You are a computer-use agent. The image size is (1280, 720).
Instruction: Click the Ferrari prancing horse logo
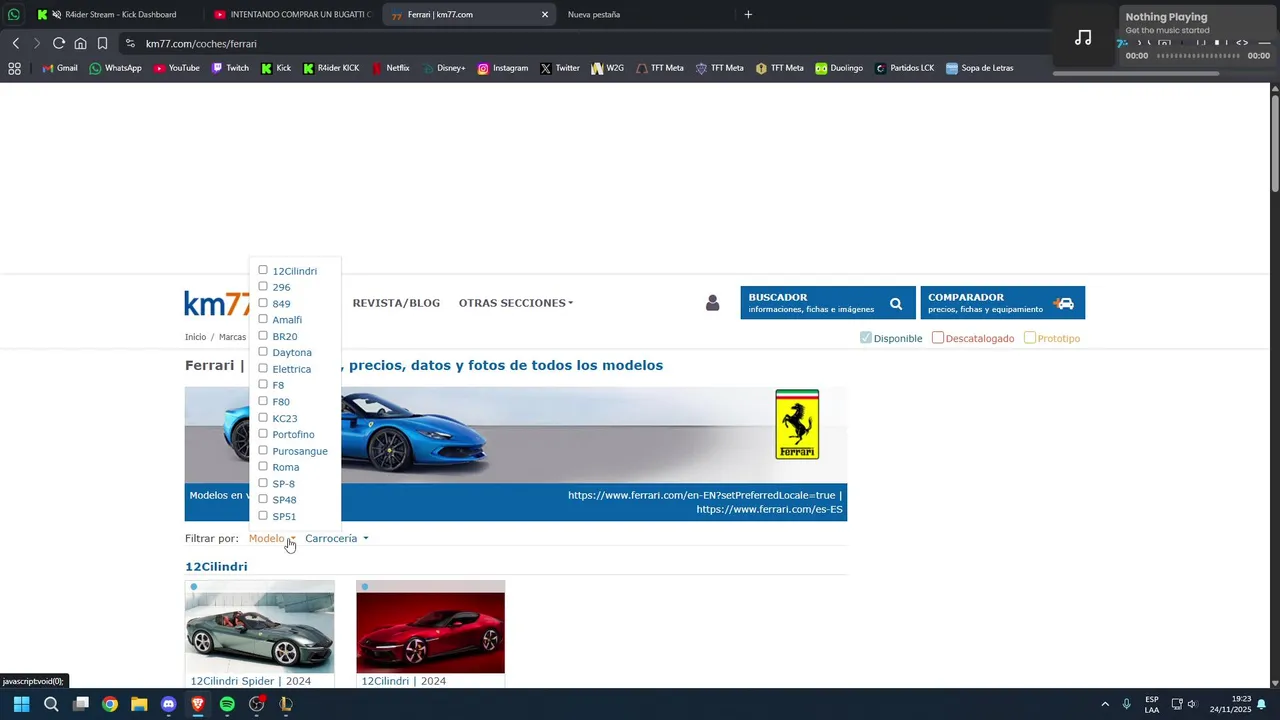coord(797,424)
